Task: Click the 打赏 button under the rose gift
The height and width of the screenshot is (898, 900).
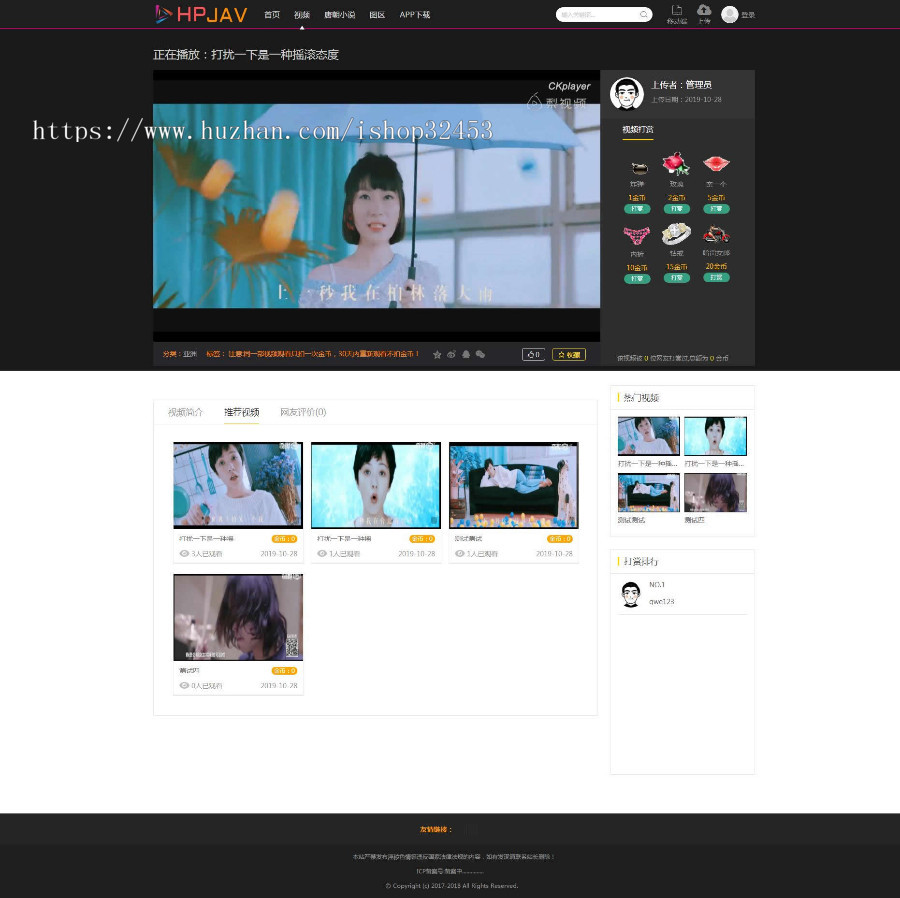Action: [676, 209]
